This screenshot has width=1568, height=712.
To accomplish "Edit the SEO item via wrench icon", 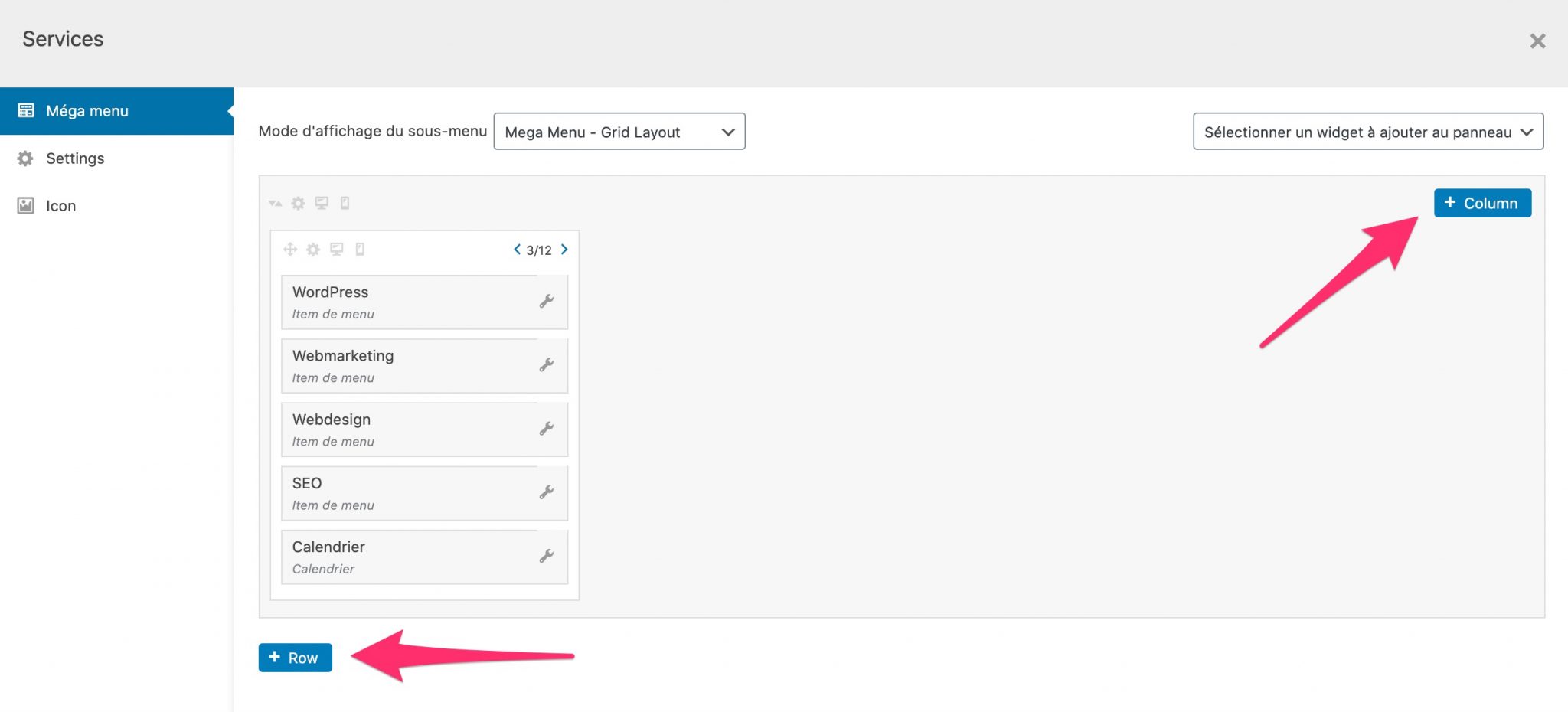I will click(546, 492).
